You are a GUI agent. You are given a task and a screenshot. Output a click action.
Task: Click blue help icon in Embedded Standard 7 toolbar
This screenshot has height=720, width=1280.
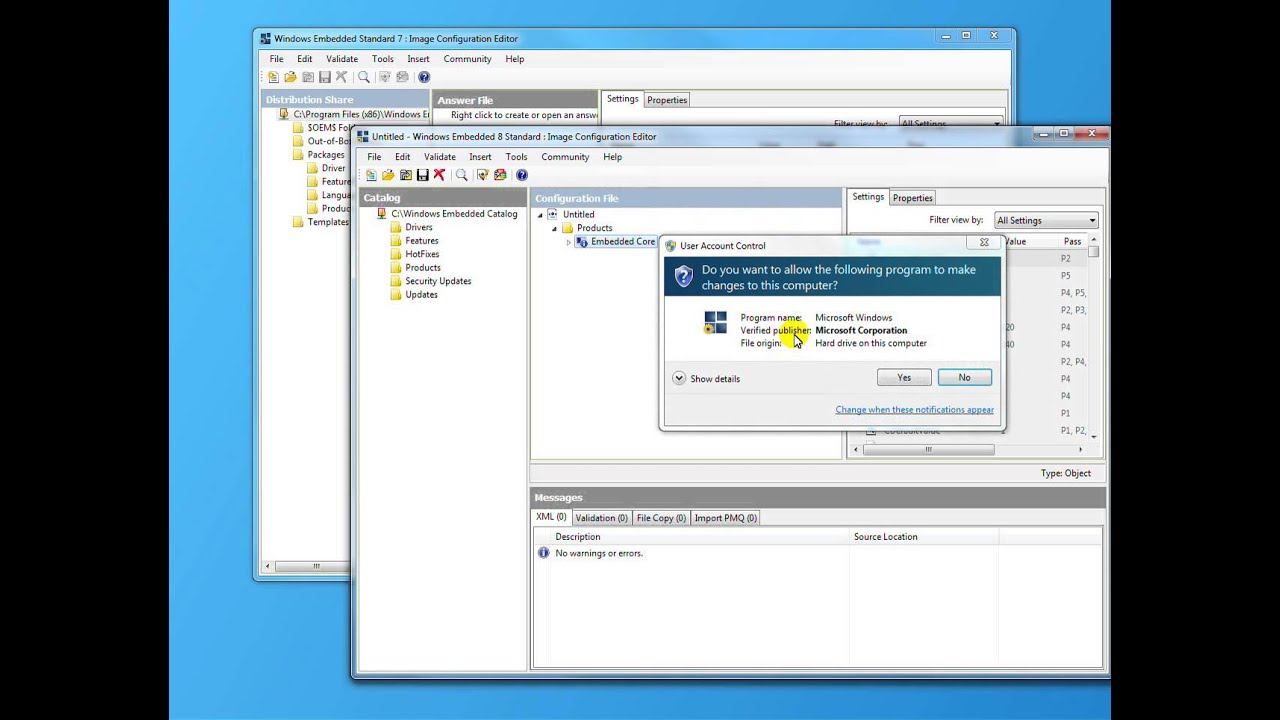[424, 77]
